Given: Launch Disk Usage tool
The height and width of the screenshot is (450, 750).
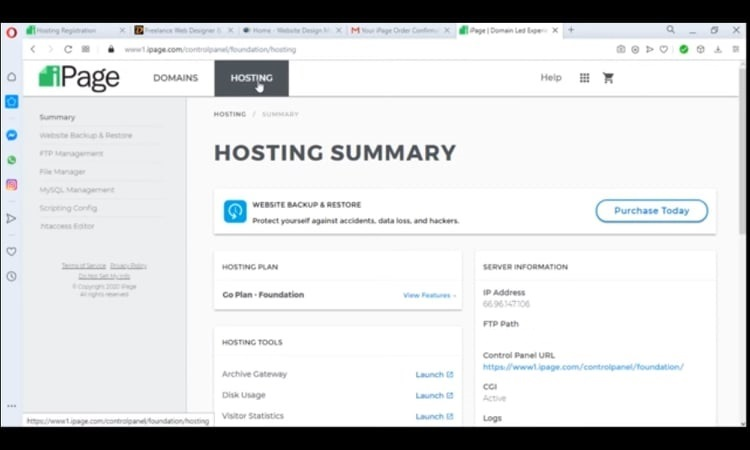Looking at the screenshot, I should click(x=434, y=395).
